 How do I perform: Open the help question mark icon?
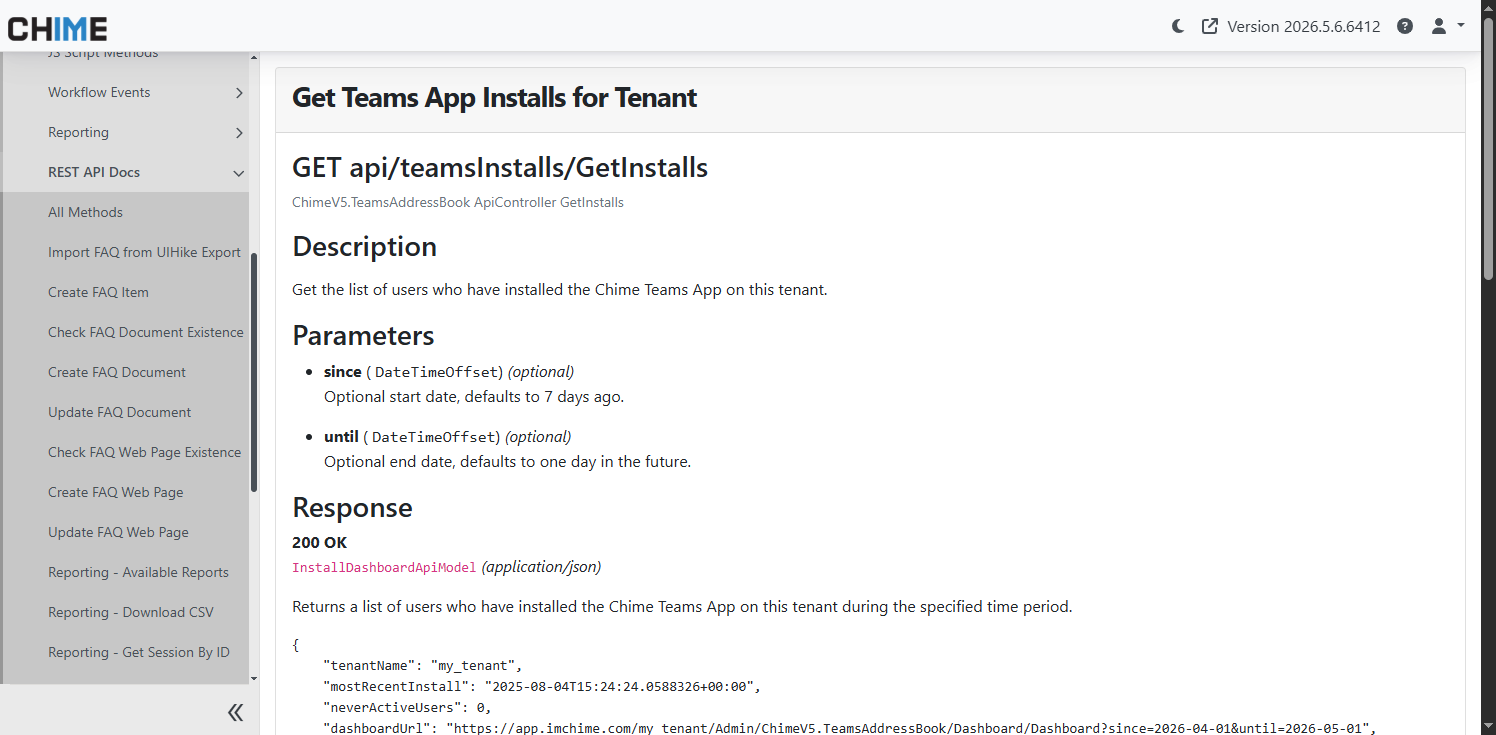tap(1405, 27)
